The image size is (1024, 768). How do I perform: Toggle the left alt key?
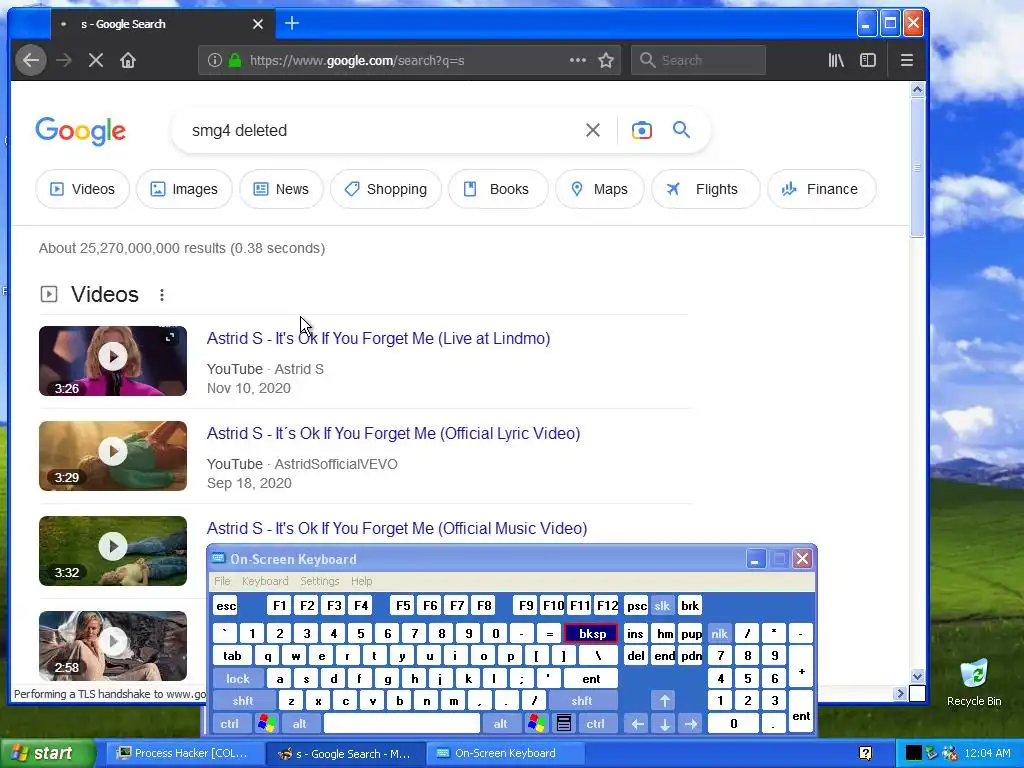299,724
